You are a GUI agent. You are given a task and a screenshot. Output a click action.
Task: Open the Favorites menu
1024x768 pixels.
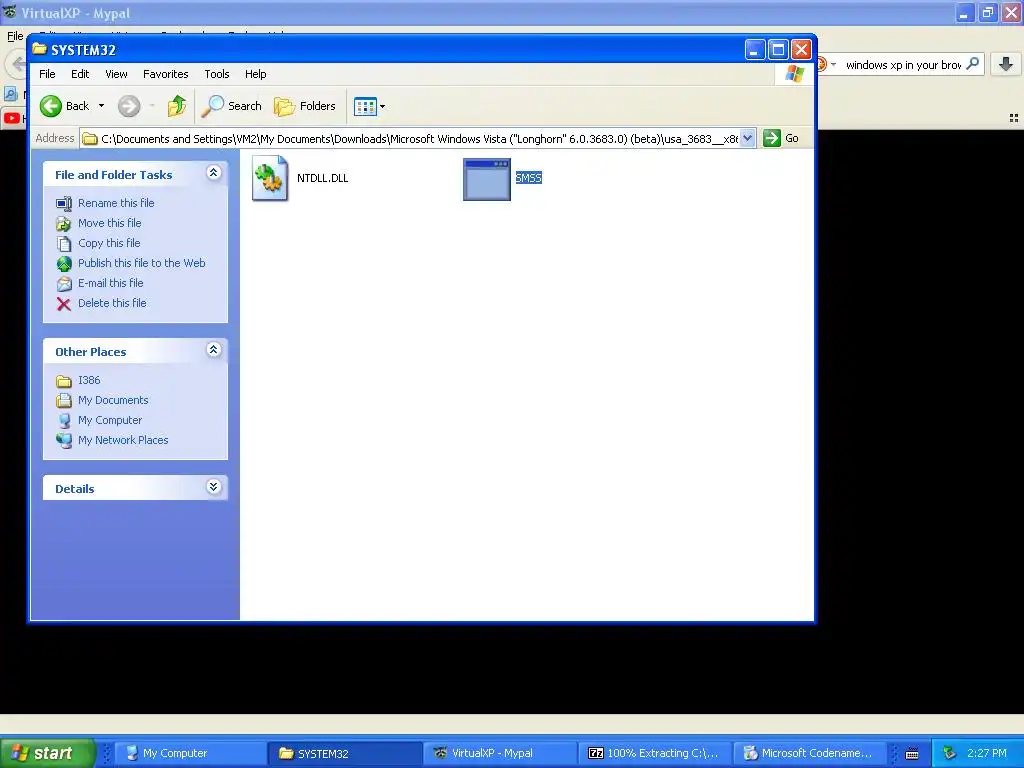(x=165, y=74)
